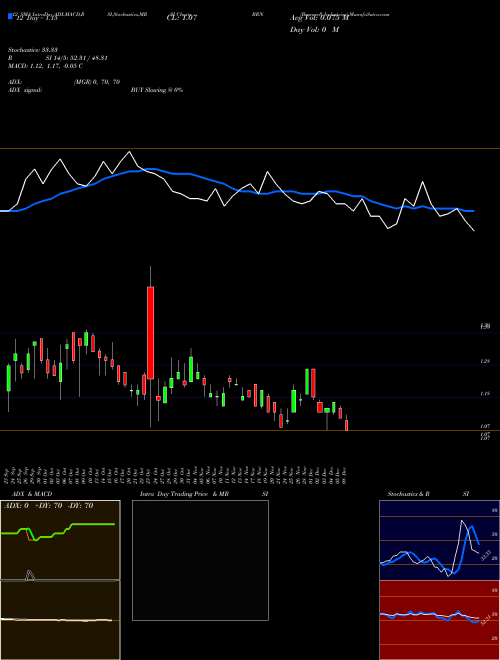
Task: Click the 1.07 price level label
Action: (x=485, y=426)
